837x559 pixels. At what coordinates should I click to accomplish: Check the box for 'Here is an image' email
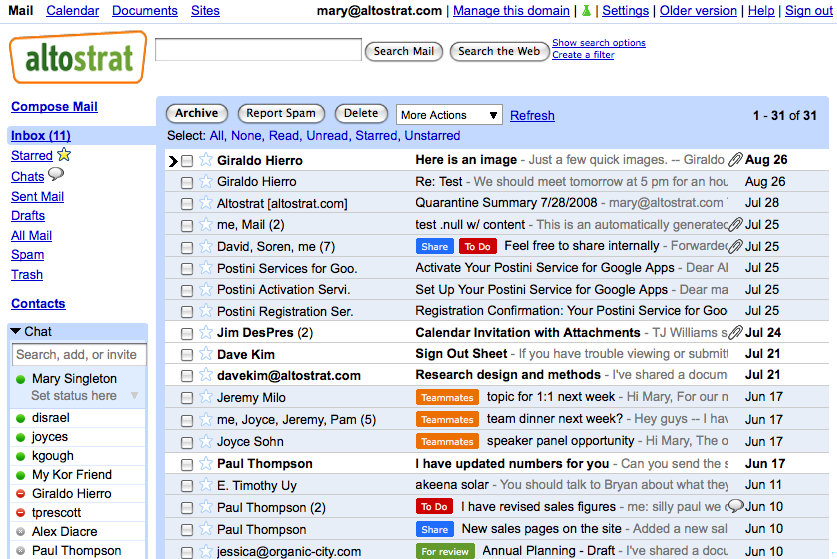[x=187, y=161]
